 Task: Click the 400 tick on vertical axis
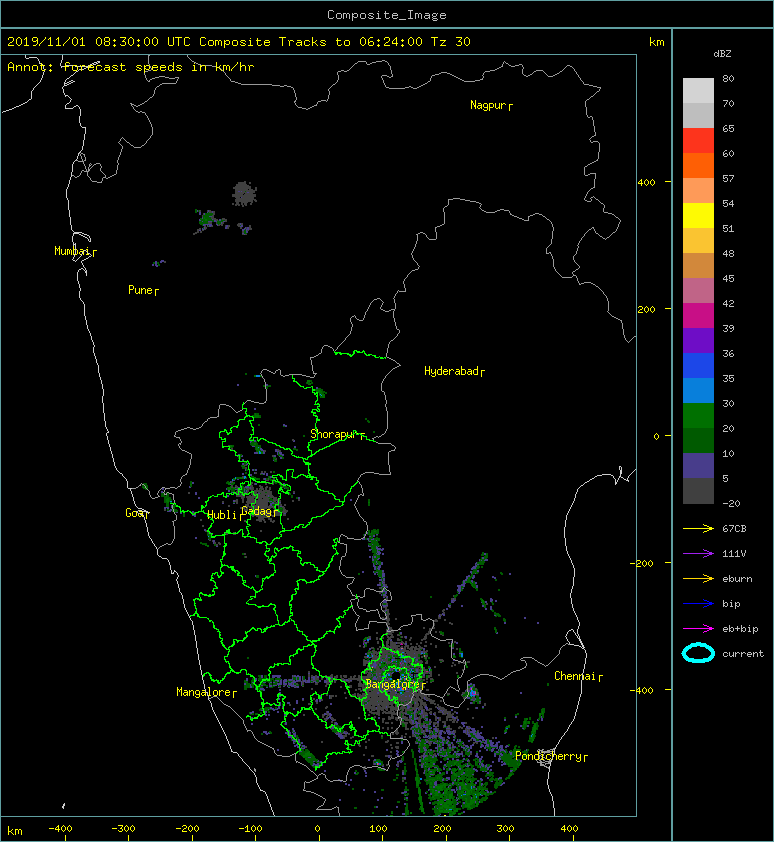647,183
